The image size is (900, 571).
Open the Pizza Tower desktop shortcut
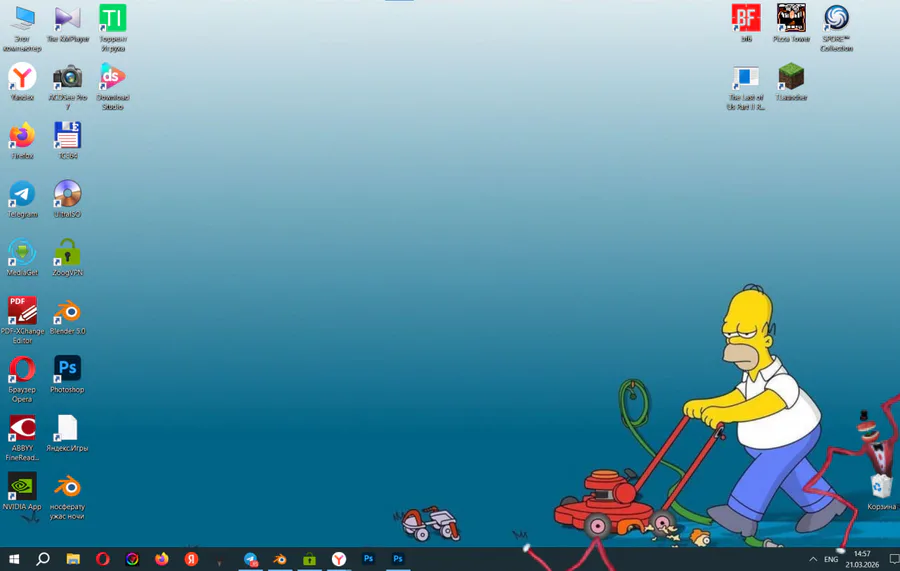(x=792, y=24)
